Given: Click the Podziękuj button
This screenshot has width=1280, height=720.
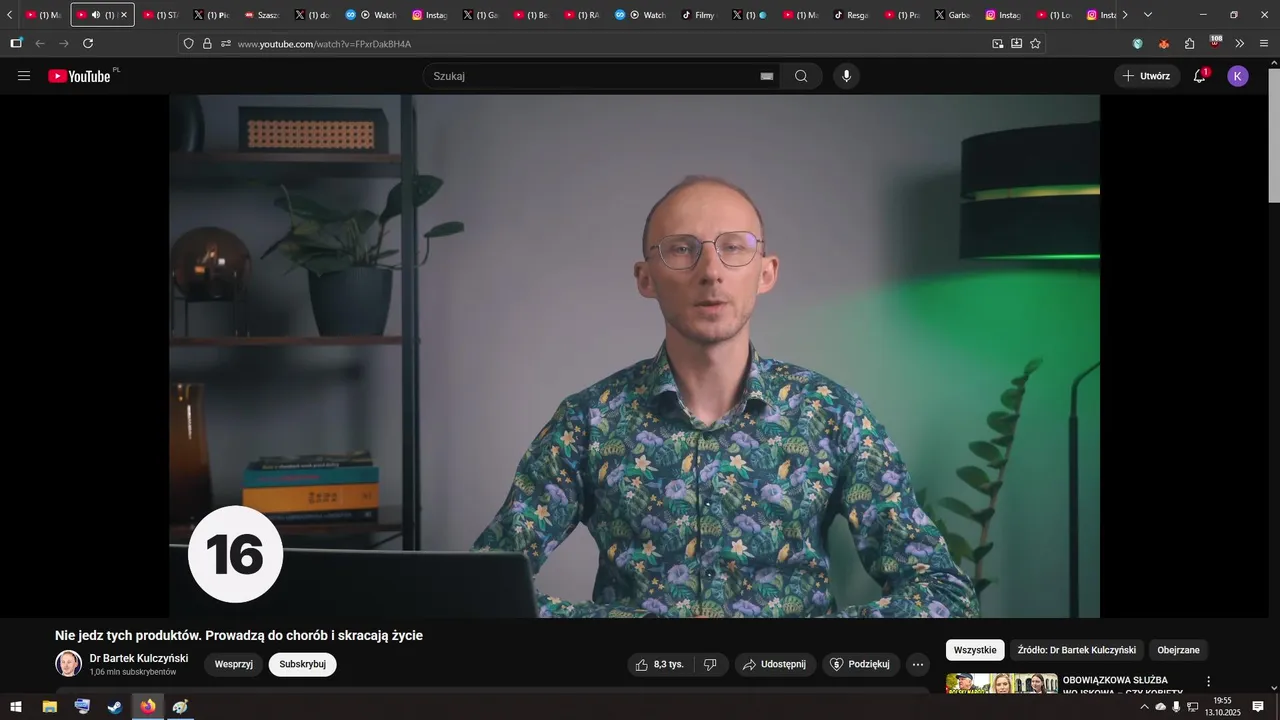Looking at the screenshot, I should [861, 664].
